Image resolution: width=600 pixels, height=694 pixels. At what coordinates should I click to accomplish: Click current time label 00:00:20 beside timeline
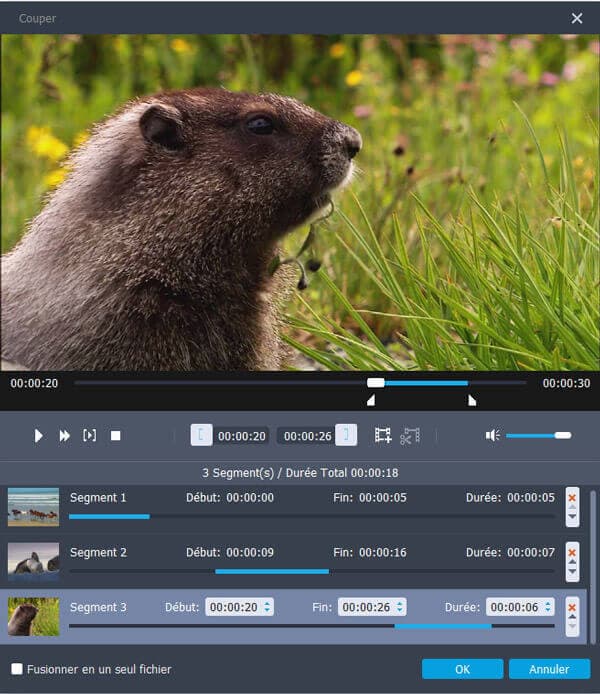click(34, 383)
